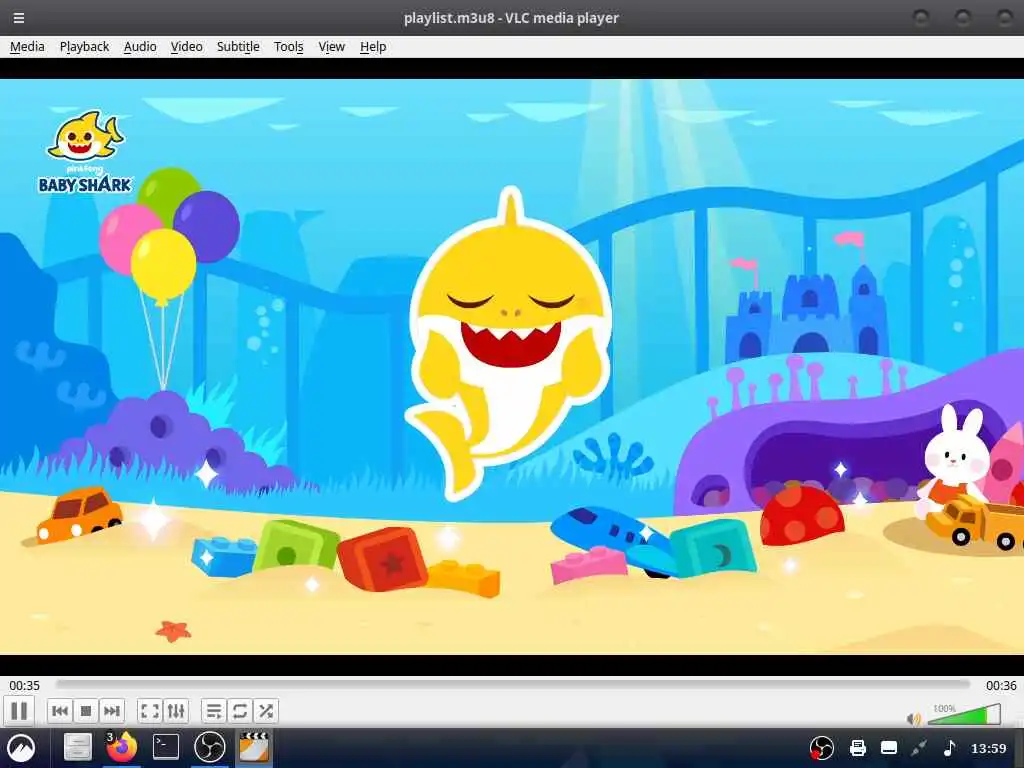1024x768 pixels.
Task: Open the window menu hamburger icon
Action: pos(19,18)
